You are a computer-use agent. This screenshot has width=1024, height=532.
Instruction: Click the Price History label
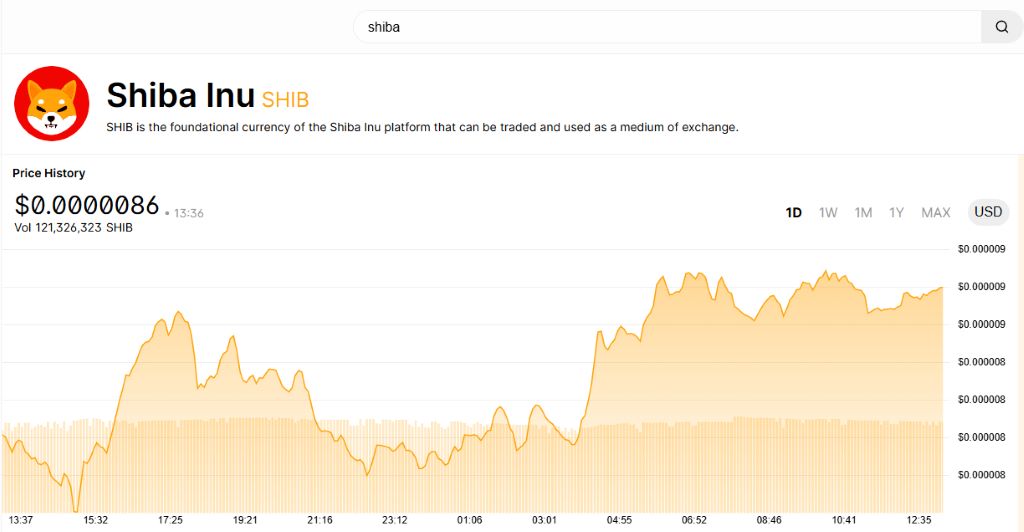click(x=49, y=173)
